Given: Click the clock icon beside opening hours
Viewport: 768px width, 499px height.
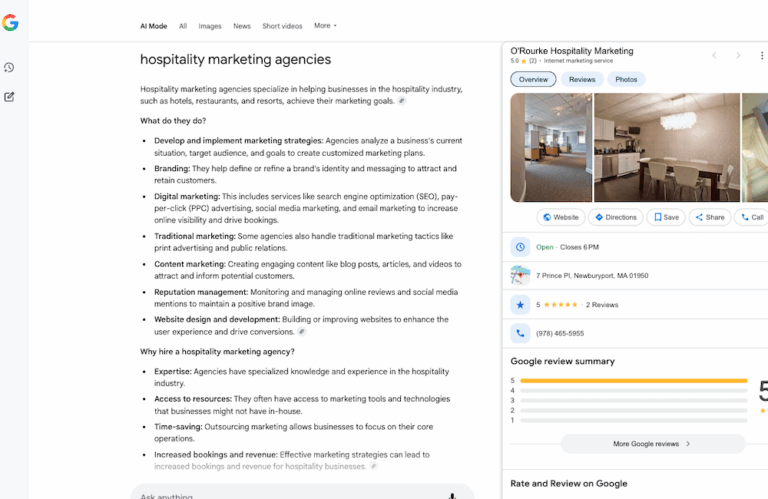Looking at the screenshot, I should point(520,247).
